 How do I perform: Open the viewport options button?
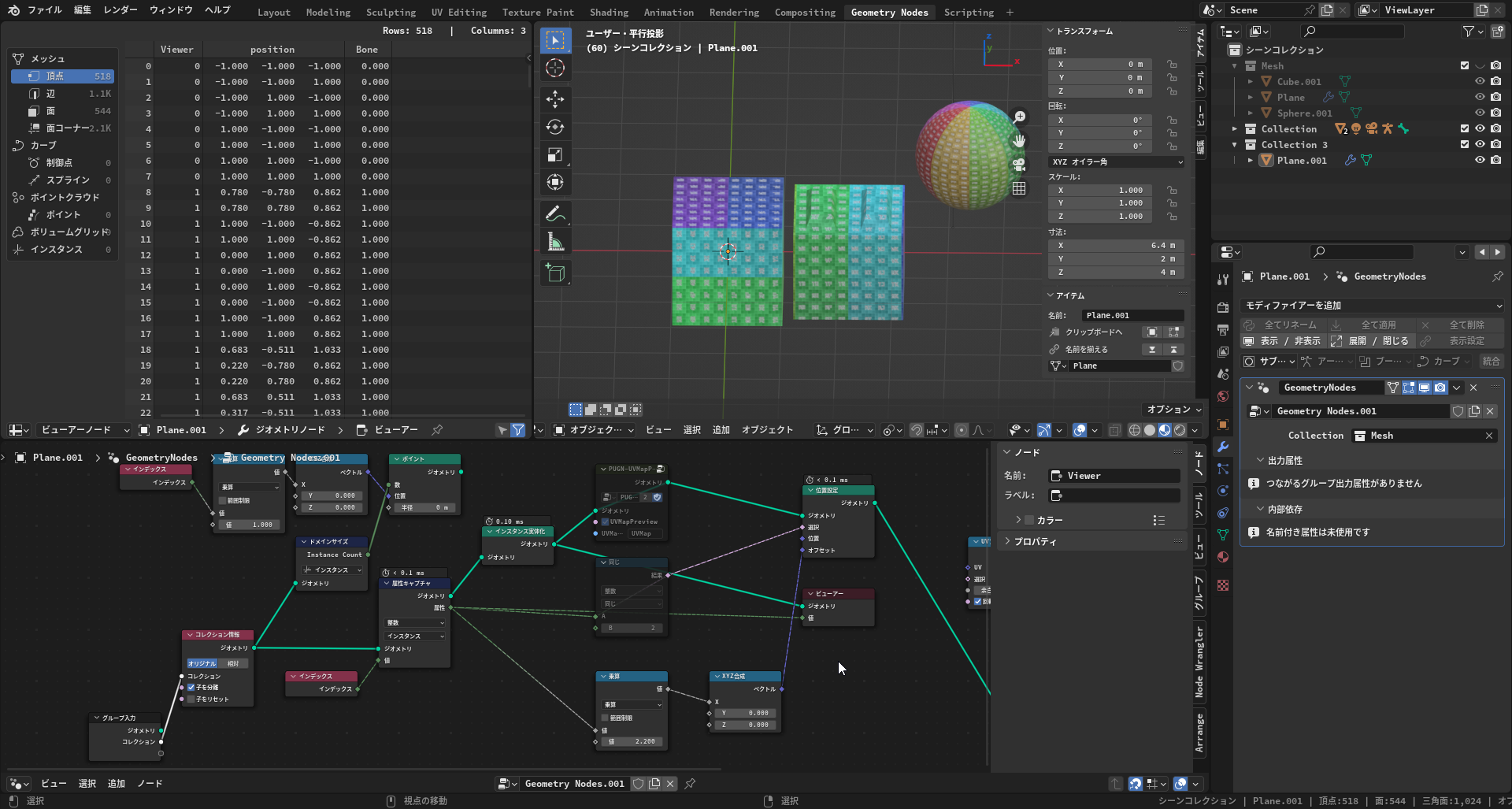[1173, 410]
